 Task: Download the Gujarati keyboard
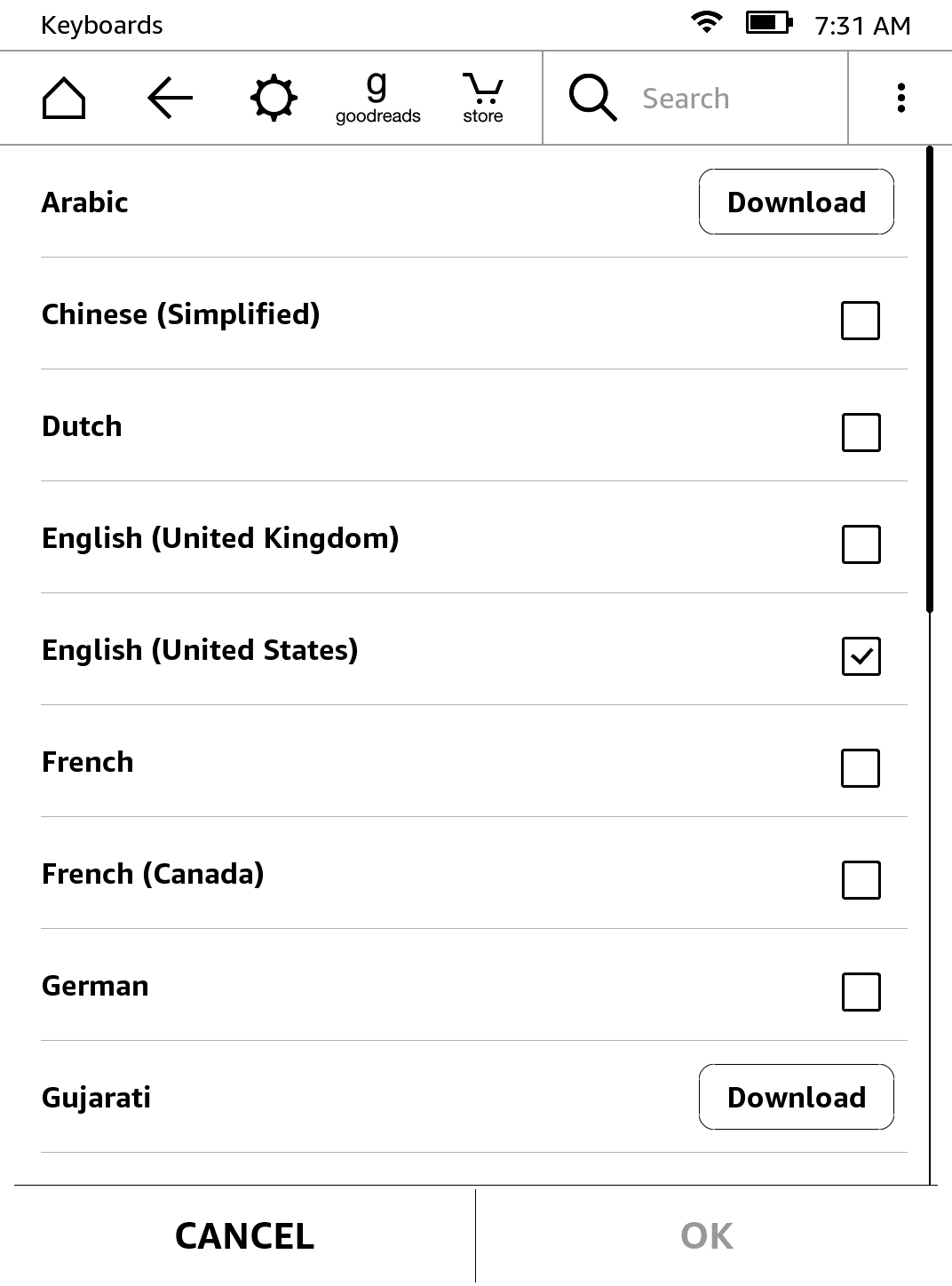pos(796,1097)
